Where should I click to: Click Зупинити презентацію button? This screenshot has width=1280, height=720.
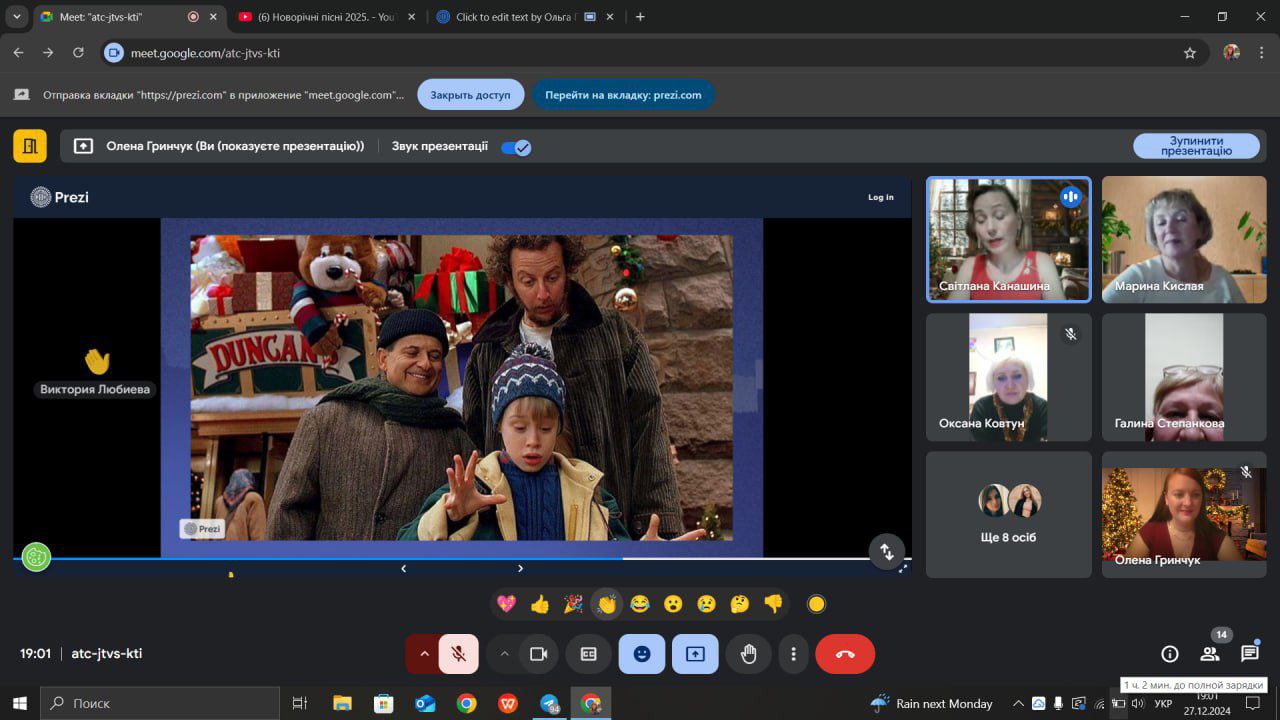(x=1196, y=146)
